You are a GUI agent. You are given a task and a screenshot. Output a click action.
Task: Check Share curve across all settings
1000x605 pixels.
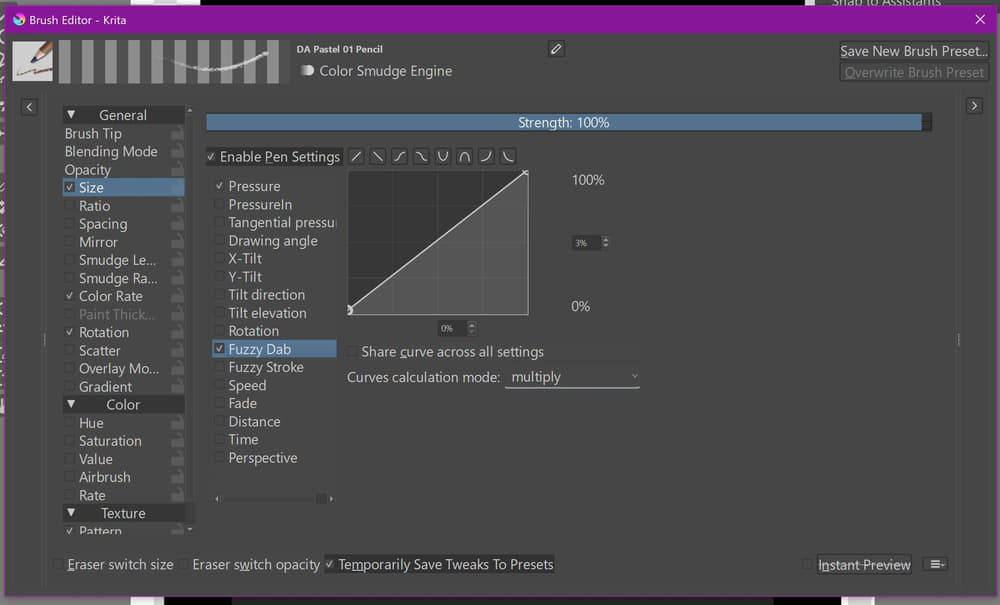click(352, 352)
